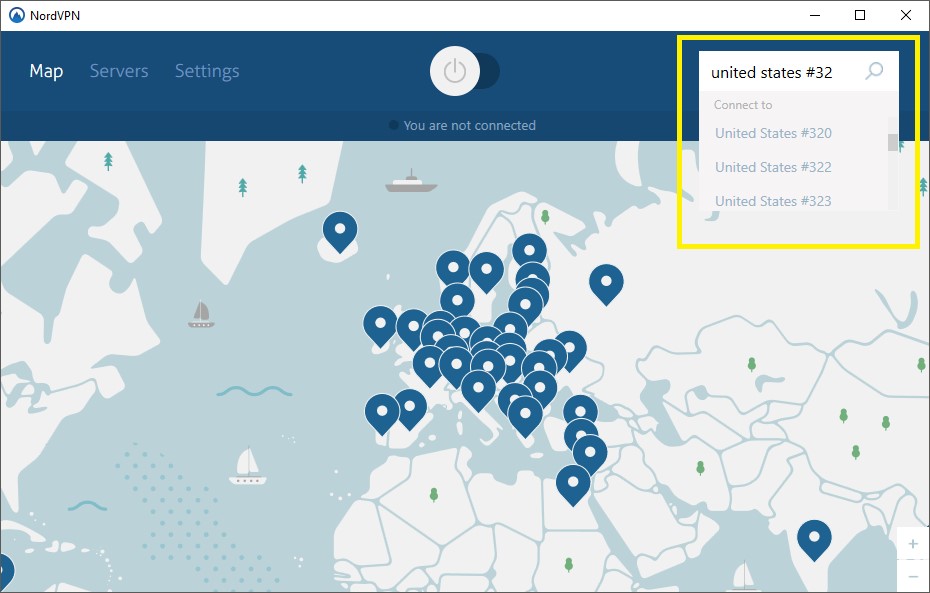Select the Iceland server pin on map

click(340, 232)
